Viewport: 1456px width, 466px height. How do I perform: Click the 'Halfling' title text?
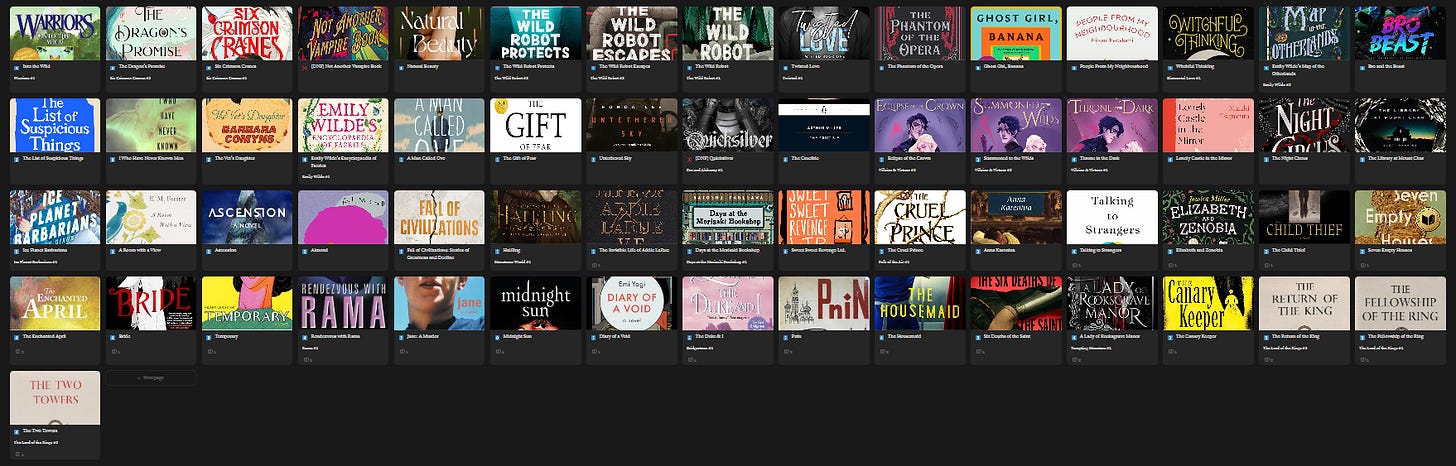coord(511,250)
